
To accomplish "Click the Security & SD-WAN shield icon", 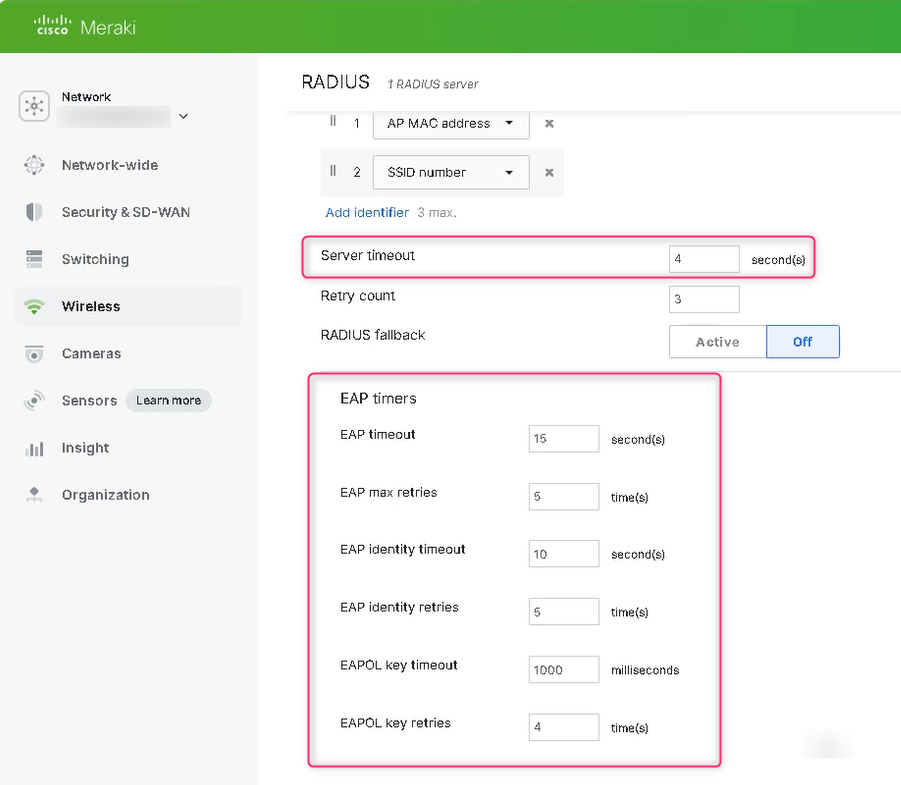I will [34, 212].
